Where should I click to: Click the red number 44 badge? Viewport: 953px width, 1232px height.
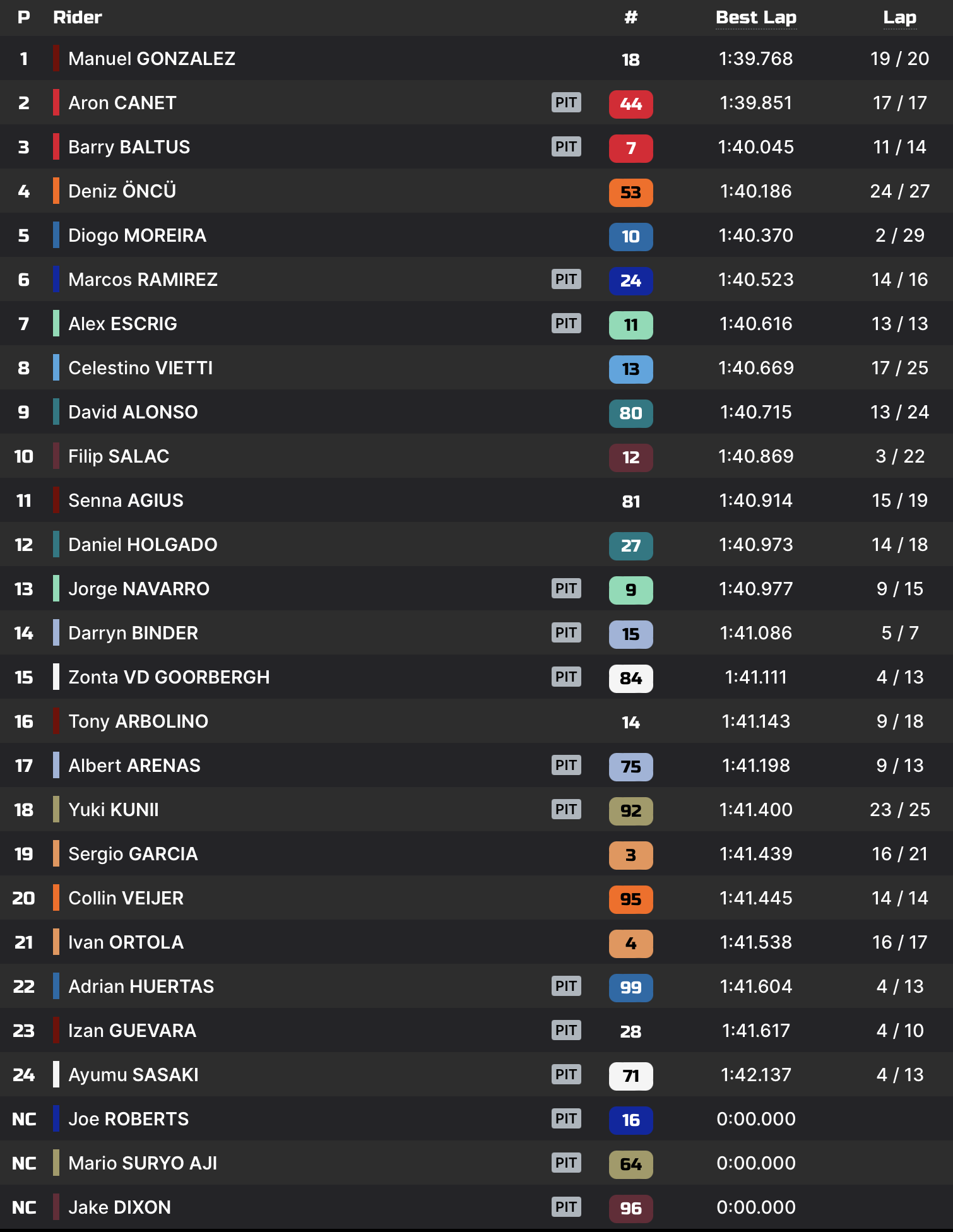coord(630,104)
